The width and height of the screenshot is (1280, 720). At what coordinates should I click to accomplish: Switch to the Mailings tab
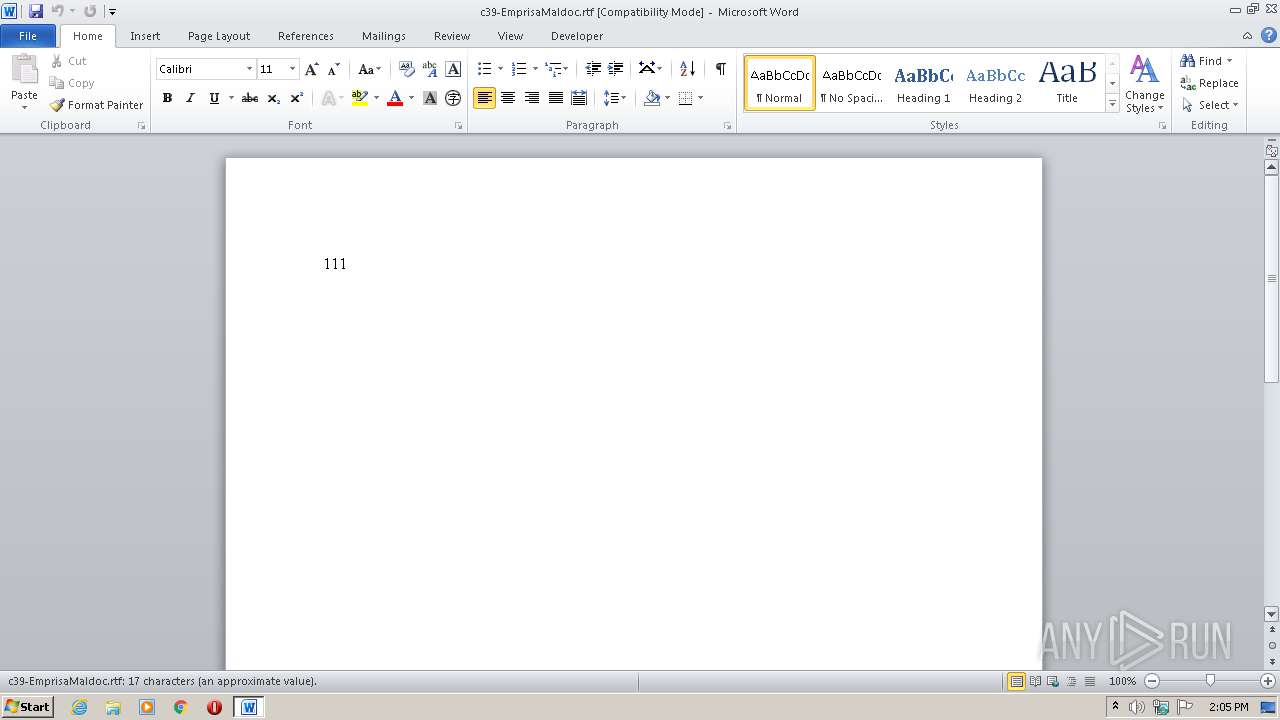[x=384, y=36]
